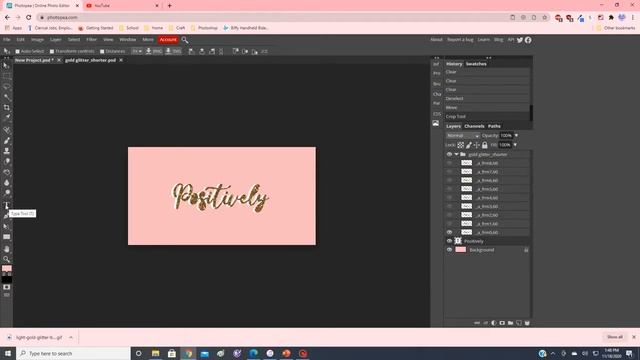This screenshot has width=640, height=360.
Task: Create new folder in Layers panel
Action: point(510,323)
